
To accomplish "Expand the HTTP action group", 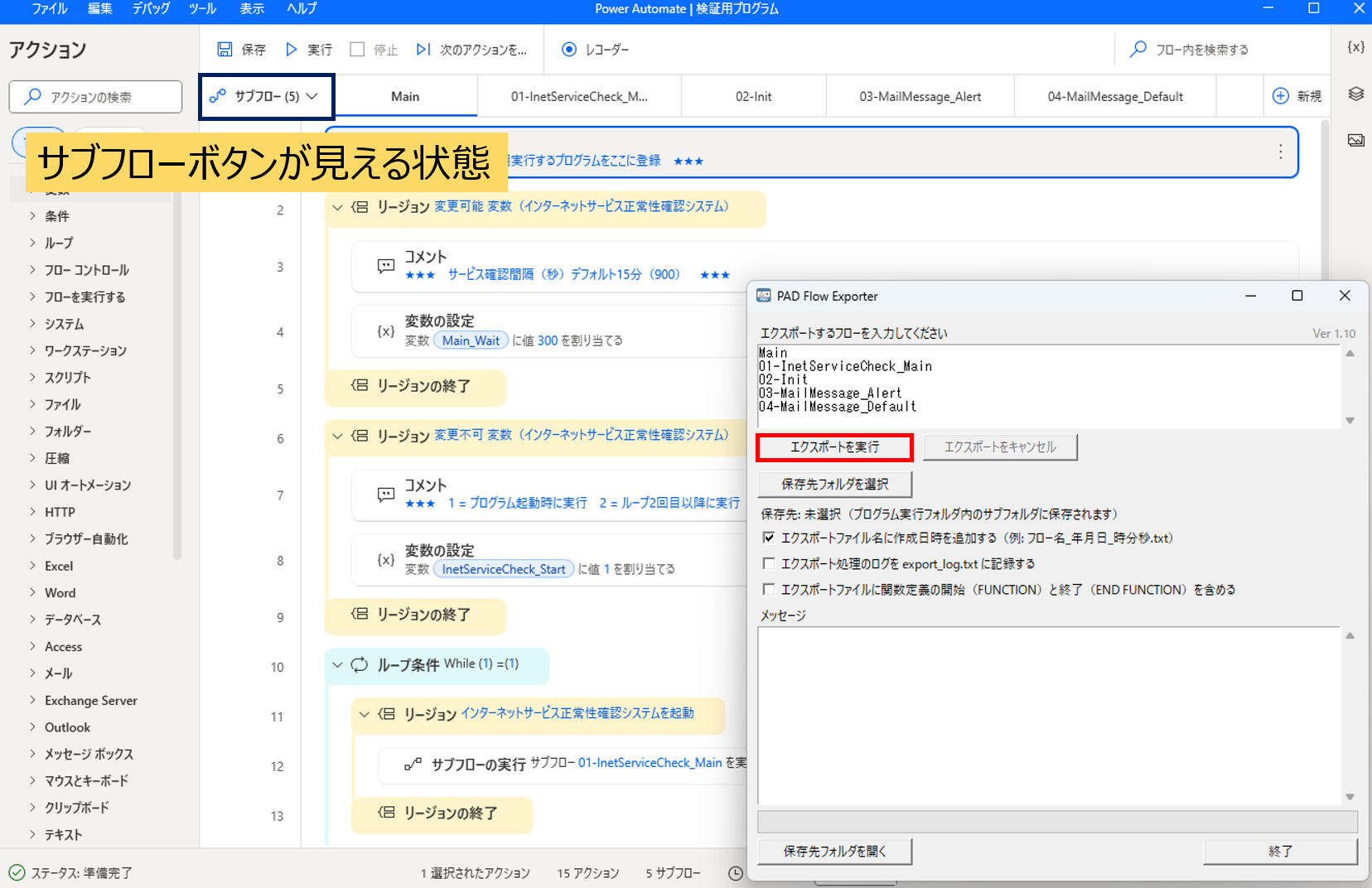I will tap(32, 512).
